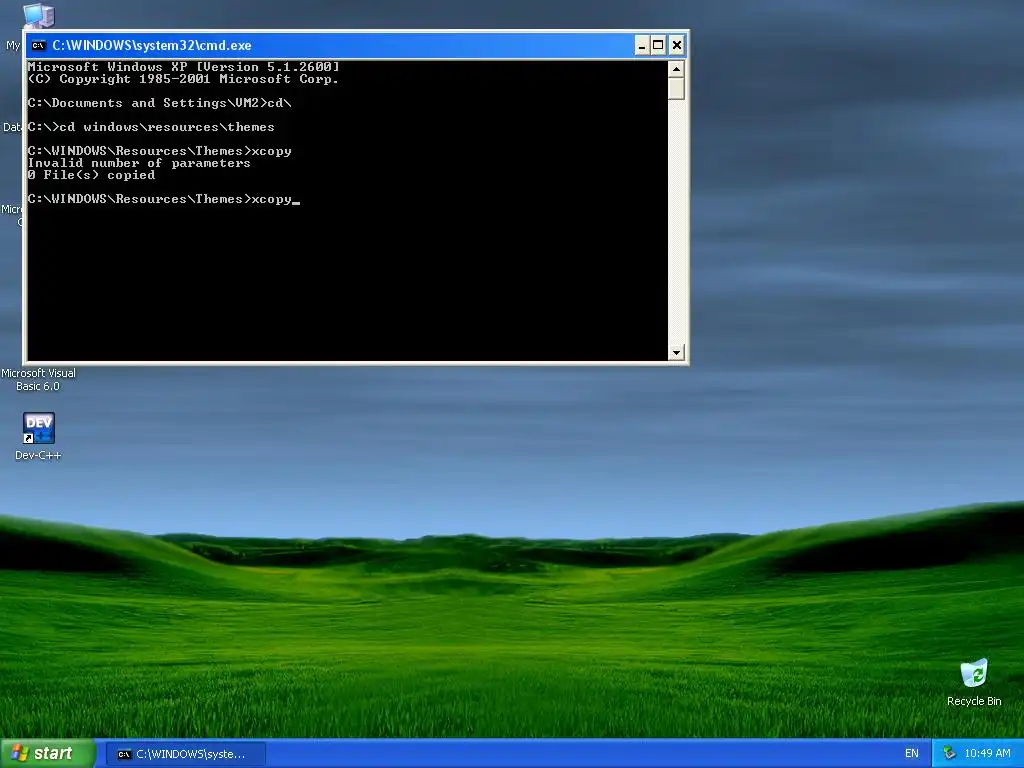Screen dimensions: 1024x768
Task: Click the Start button on the taskbar
Action: tap(48, 753)
